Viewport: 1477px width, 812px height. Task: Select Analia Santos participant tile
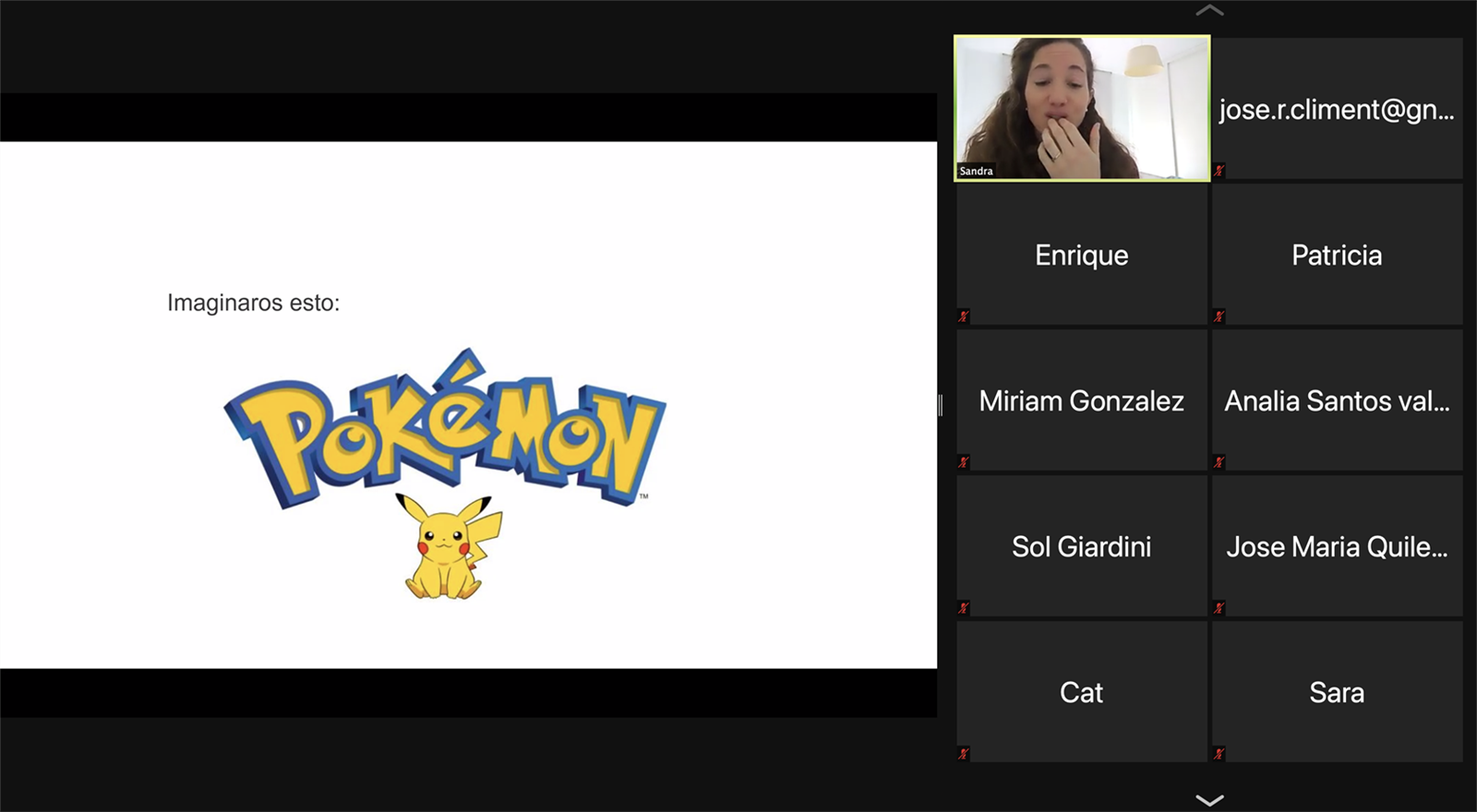[x=1337, y=400]
